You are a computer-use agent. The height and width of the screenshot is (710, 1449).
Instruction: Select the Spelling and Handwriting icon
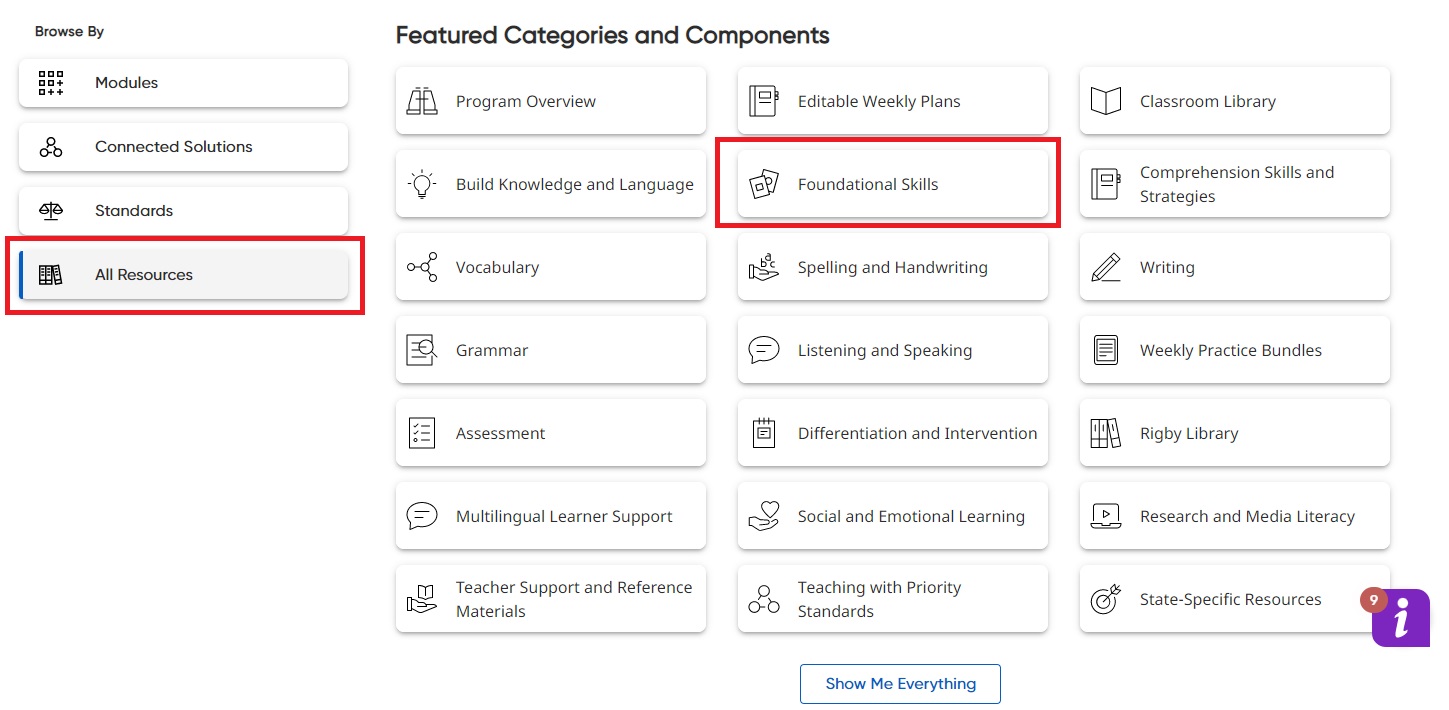pyautogui.click(x=764, y=267)
